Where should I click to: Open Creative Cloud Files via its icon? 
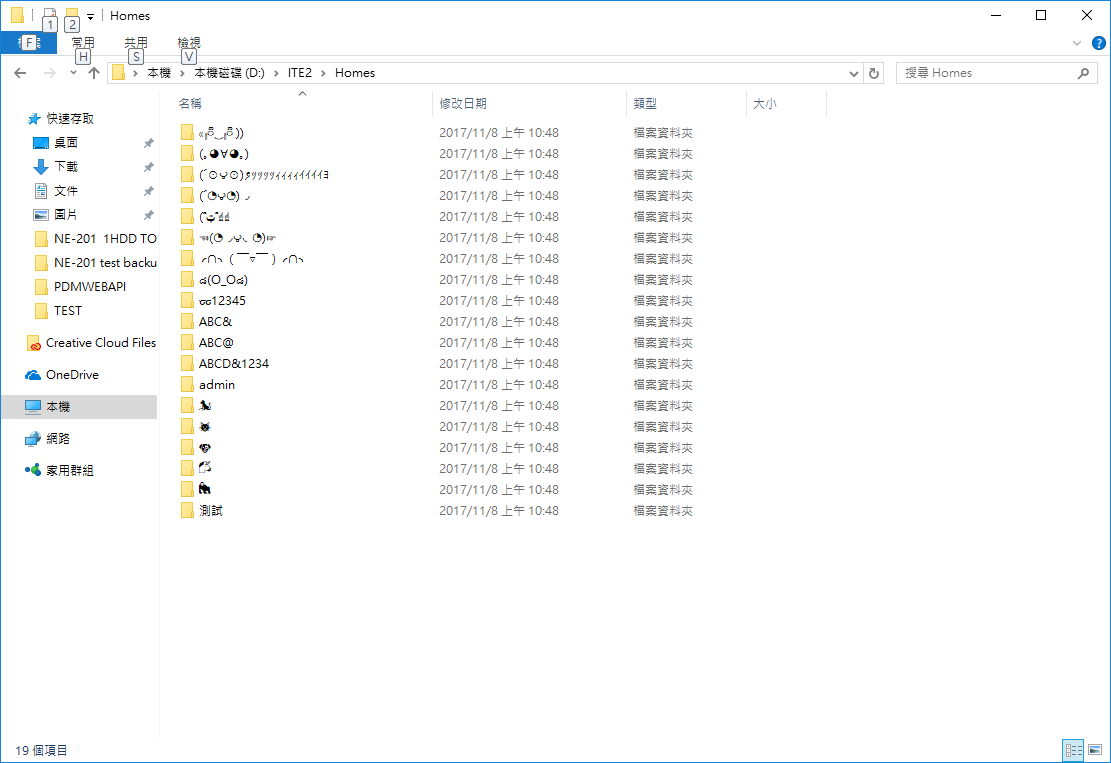coord(33,344)
